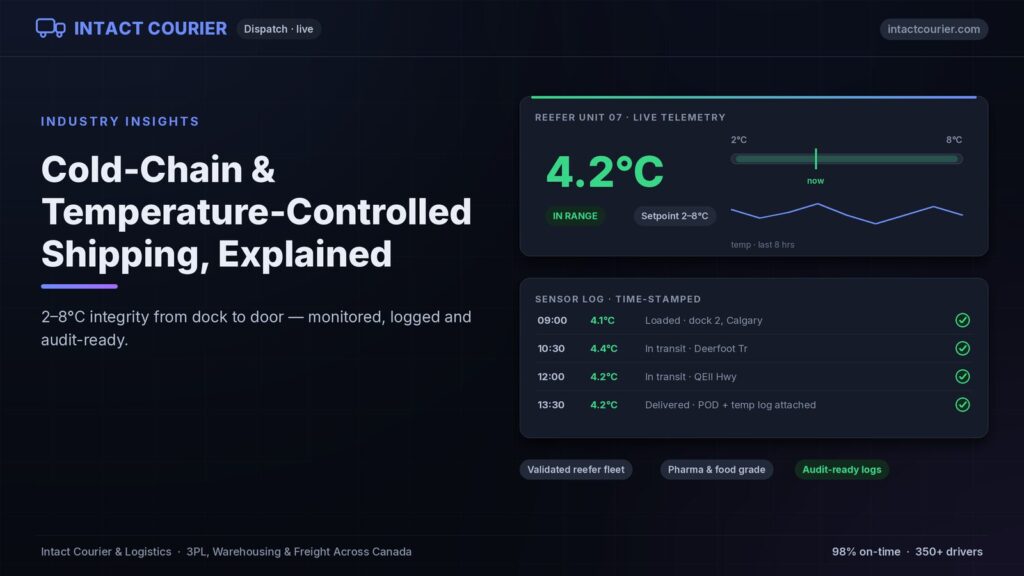Click 'Loaded · dock 2, Calgary' entry
This screenshot has width=1024, height=576.
[703, 320]
